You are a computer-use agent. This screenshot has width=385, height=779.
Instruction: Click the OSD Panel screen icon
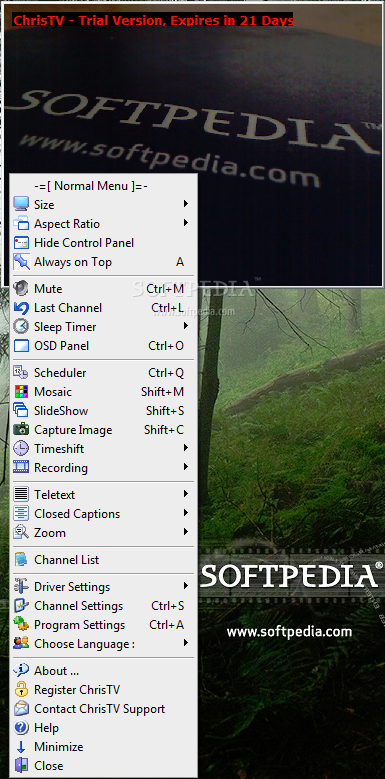click(21, 346)
